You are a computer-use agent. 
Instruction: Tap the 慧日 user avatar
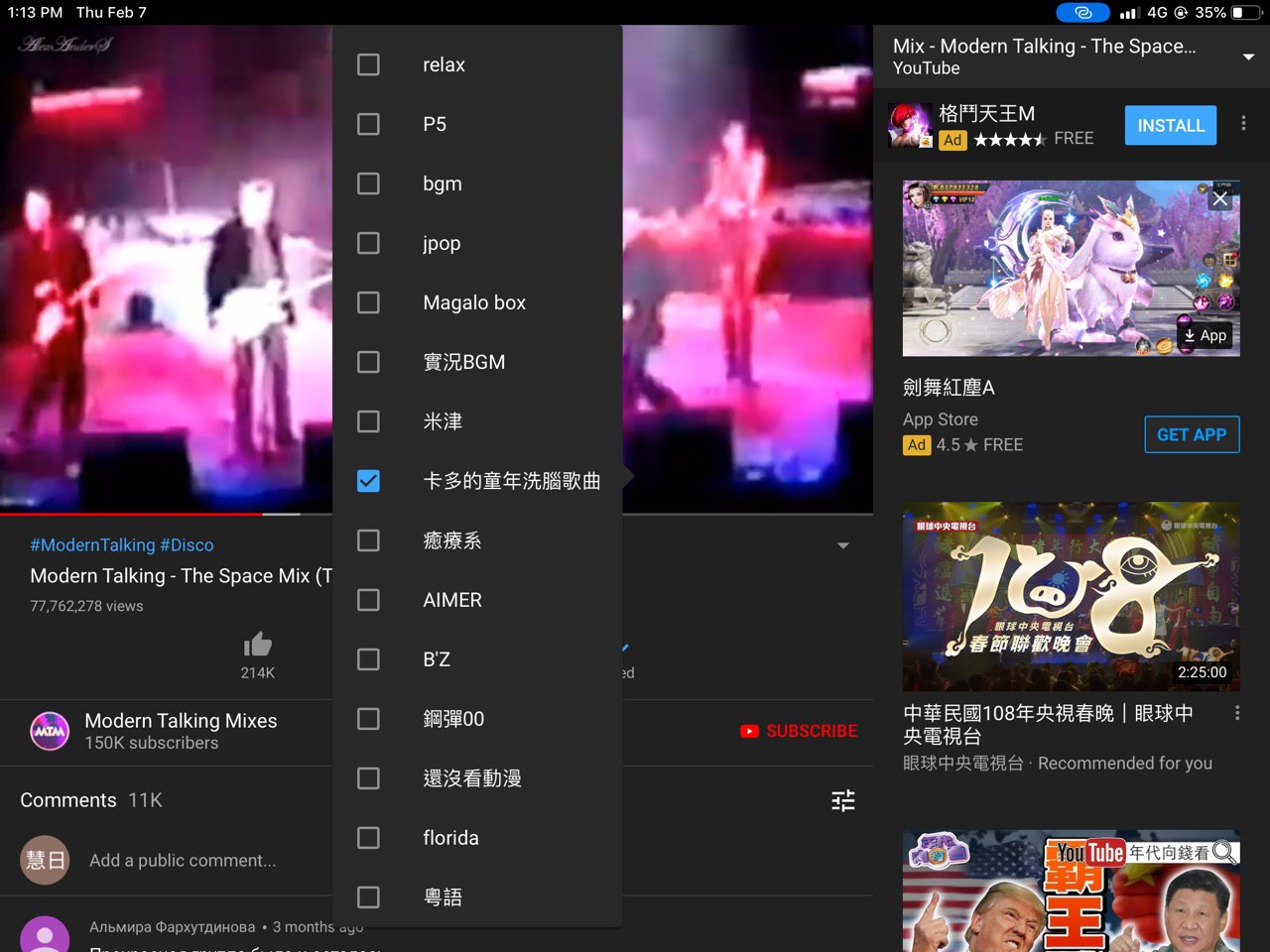coord(45,860)
